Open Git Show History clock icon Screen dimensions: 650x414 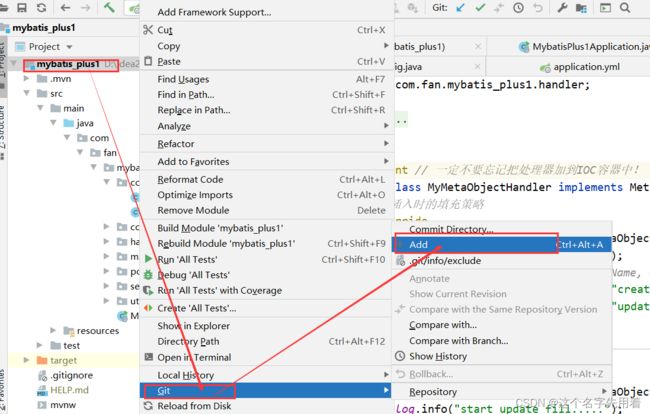518,7
